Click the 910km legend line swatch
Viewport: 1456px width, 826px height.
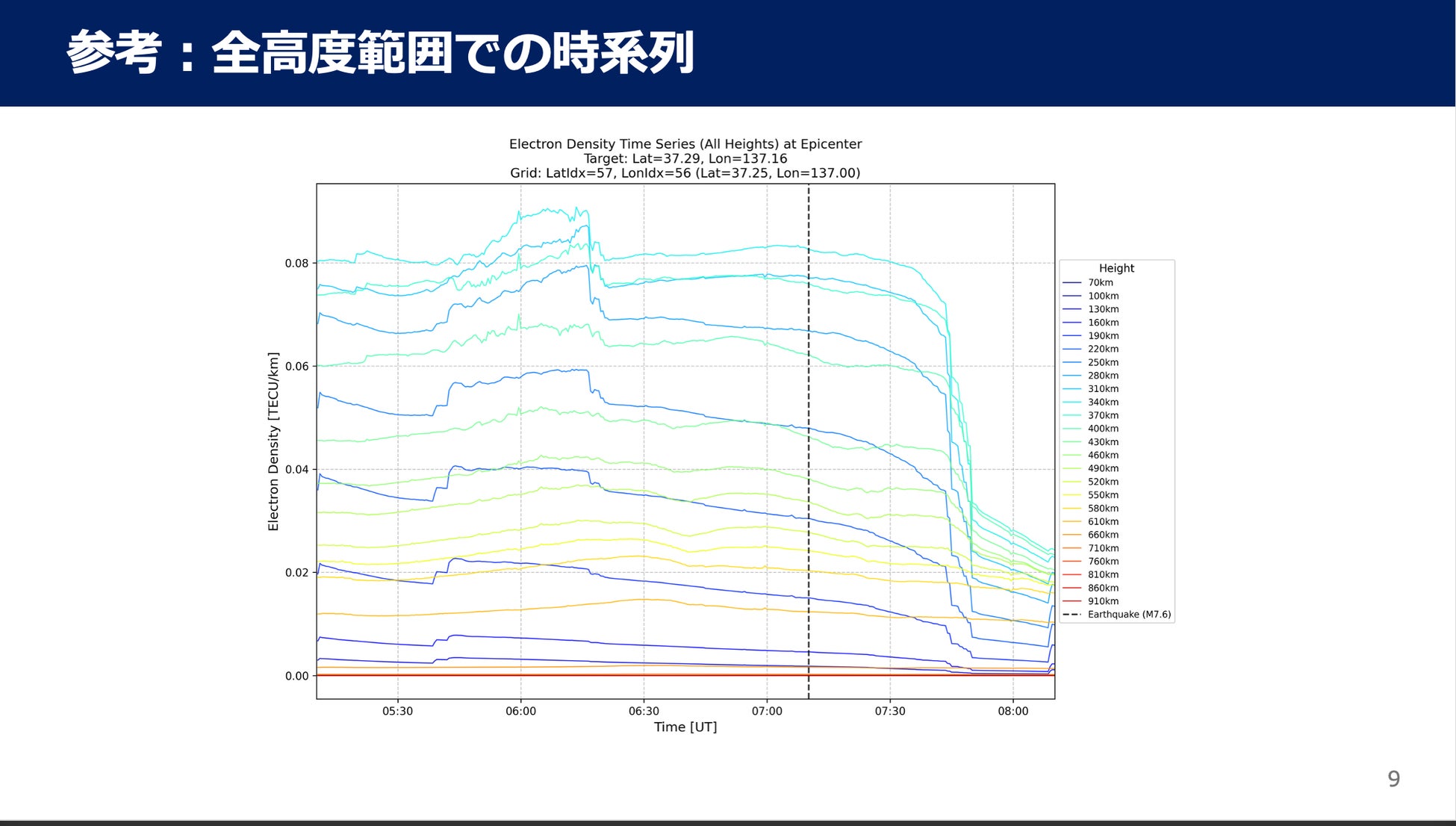[1071, 601]
